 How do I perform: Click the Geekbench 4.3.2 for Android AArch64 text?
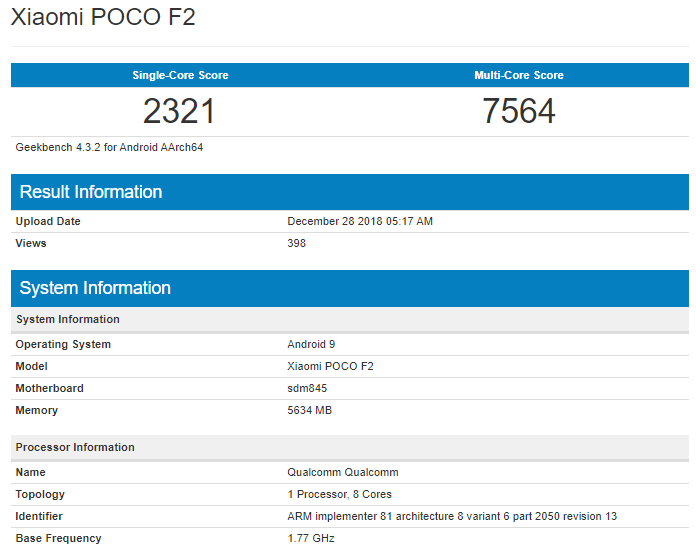(110, 147)
